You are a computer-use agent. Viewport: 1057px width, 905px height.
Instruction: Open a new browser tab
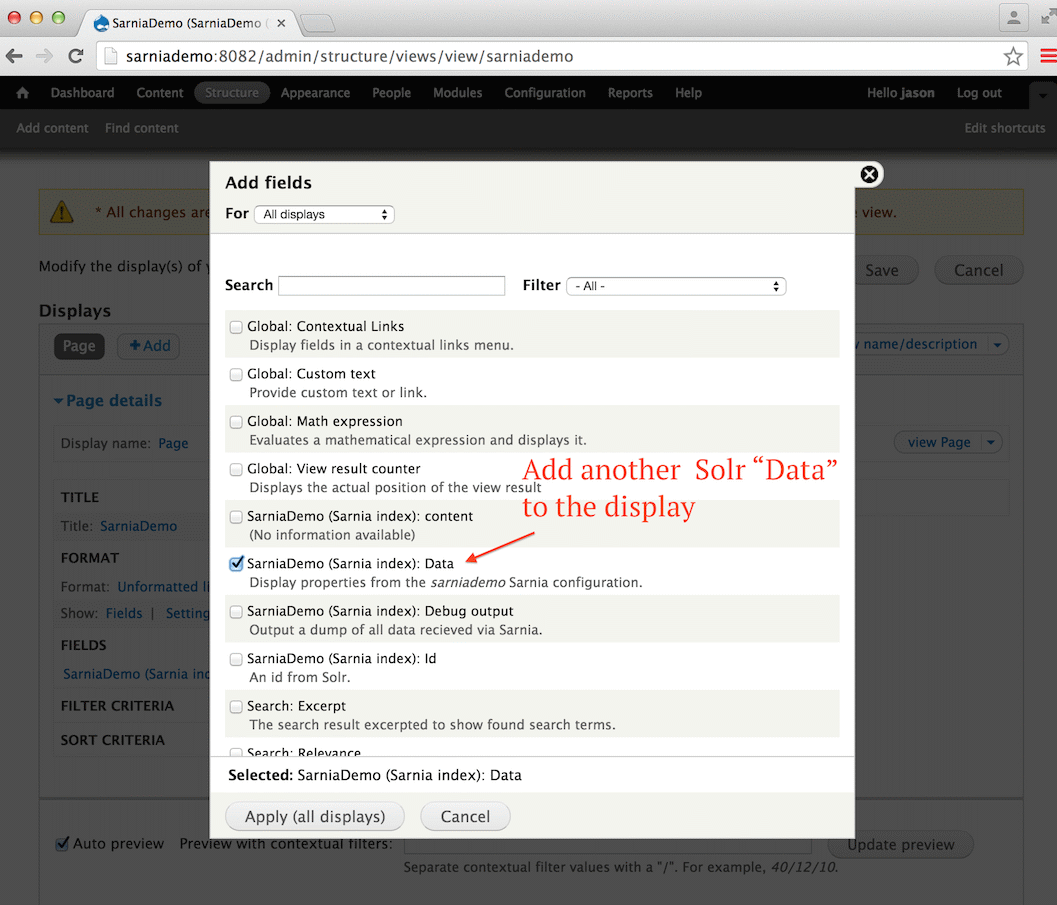click(317, 23)
